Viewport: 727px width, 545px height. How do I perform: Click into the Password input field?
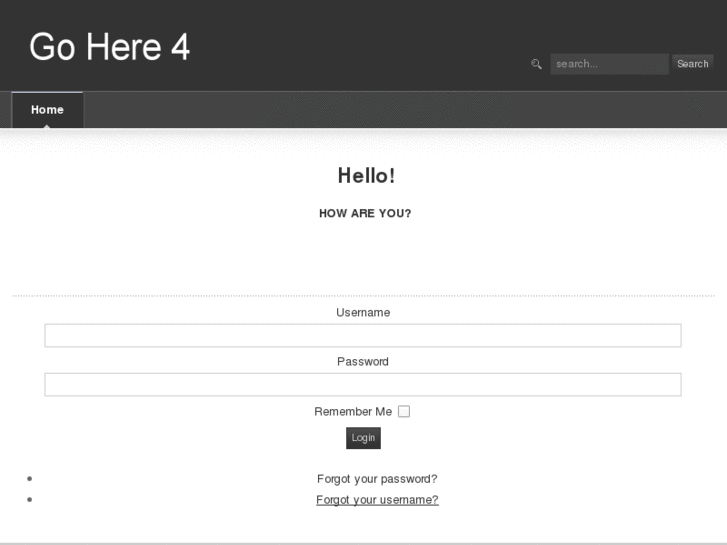pyautogui.click(x=363, y=385)
